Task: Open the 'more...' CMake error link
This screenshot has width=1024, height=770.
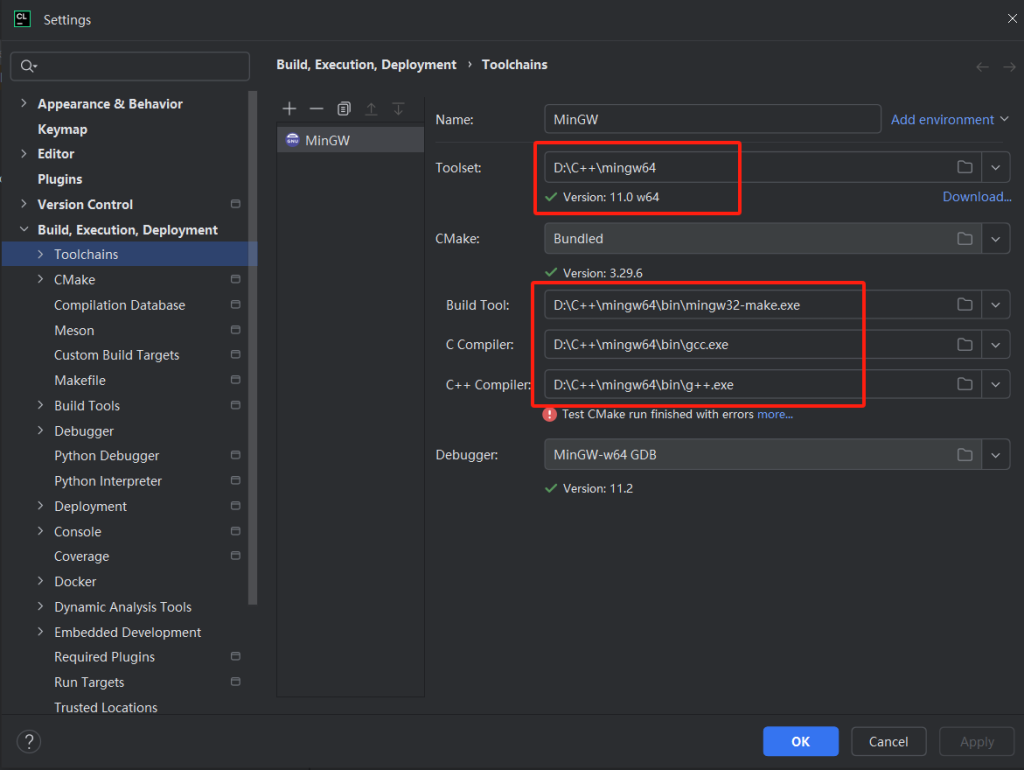Action: [775, 414]
